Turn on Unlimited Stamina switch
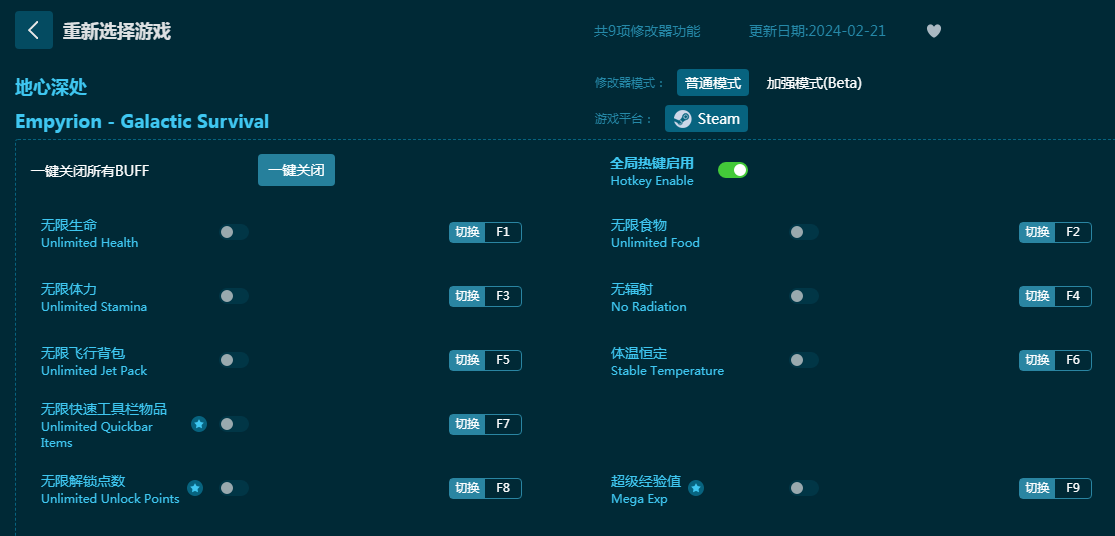This screenshot has height=536, width=1115. (x=234, y=296)
